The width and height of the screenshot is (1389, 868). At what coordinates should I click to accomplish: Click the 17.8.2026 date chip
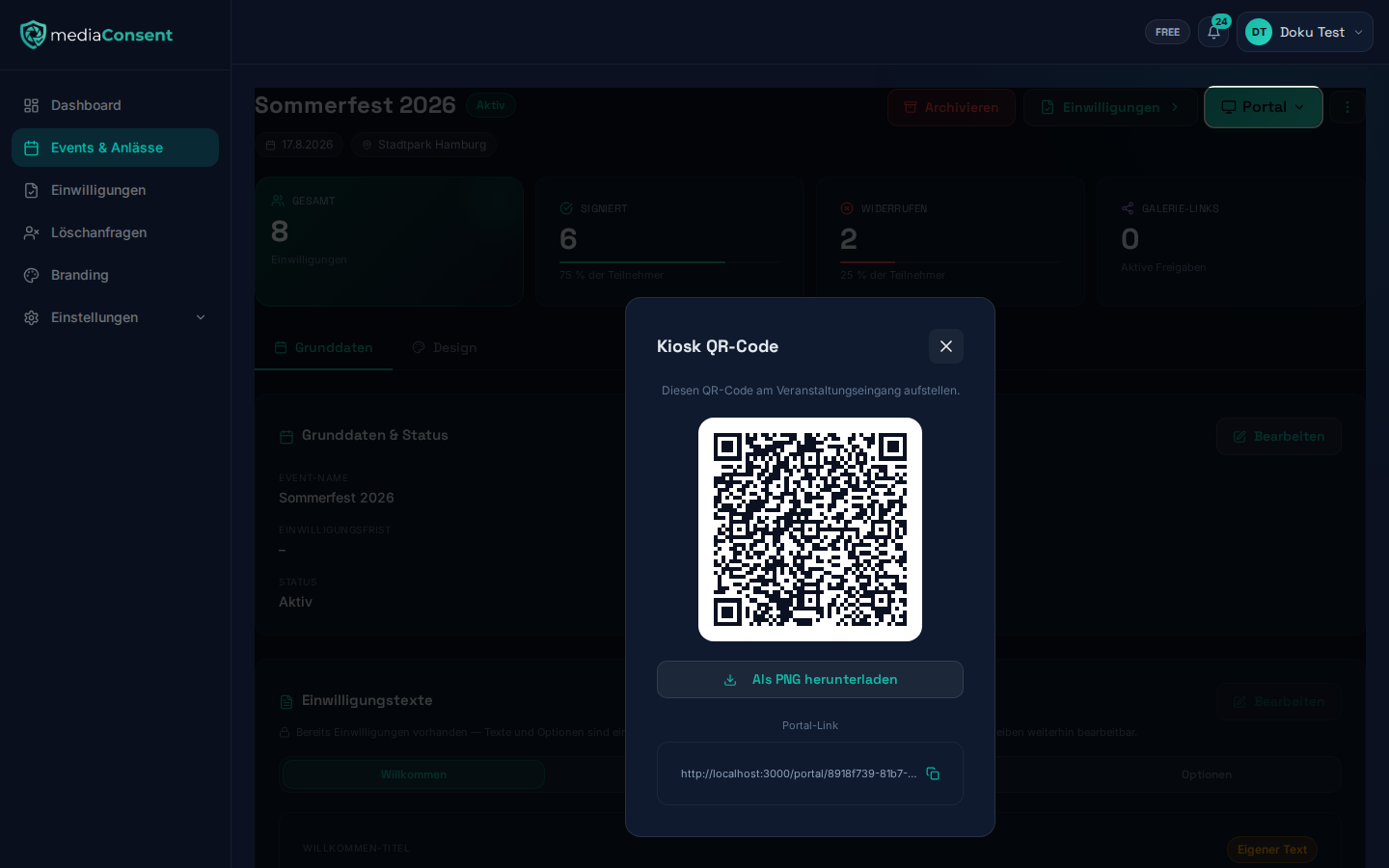click(299, 145)
